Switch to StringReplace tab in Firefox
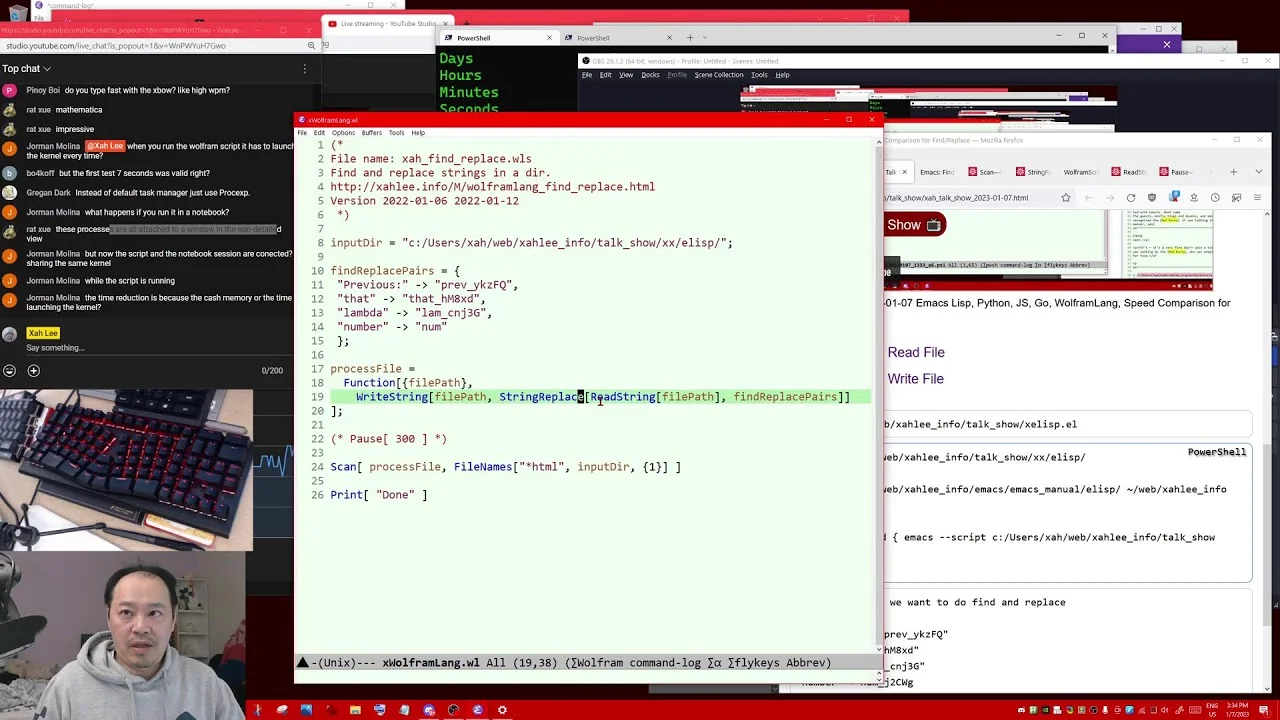This screenshot has height=720, width=1280. pos(1037,172)
